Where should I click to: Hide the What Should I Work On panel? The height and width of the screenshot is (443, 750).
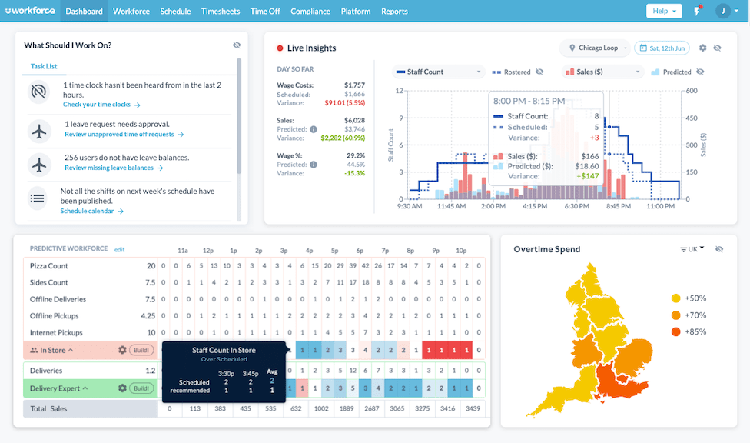(x=237, y=45)
